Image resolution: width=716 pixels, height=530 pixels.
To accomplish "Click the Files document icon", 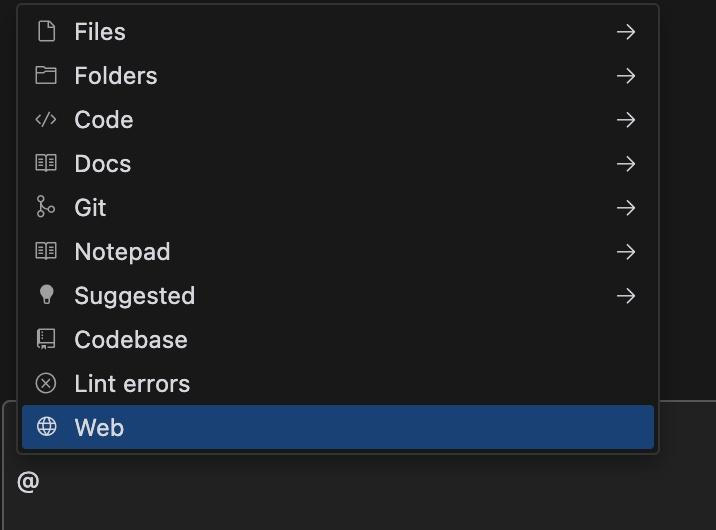I will coord(46,32).
